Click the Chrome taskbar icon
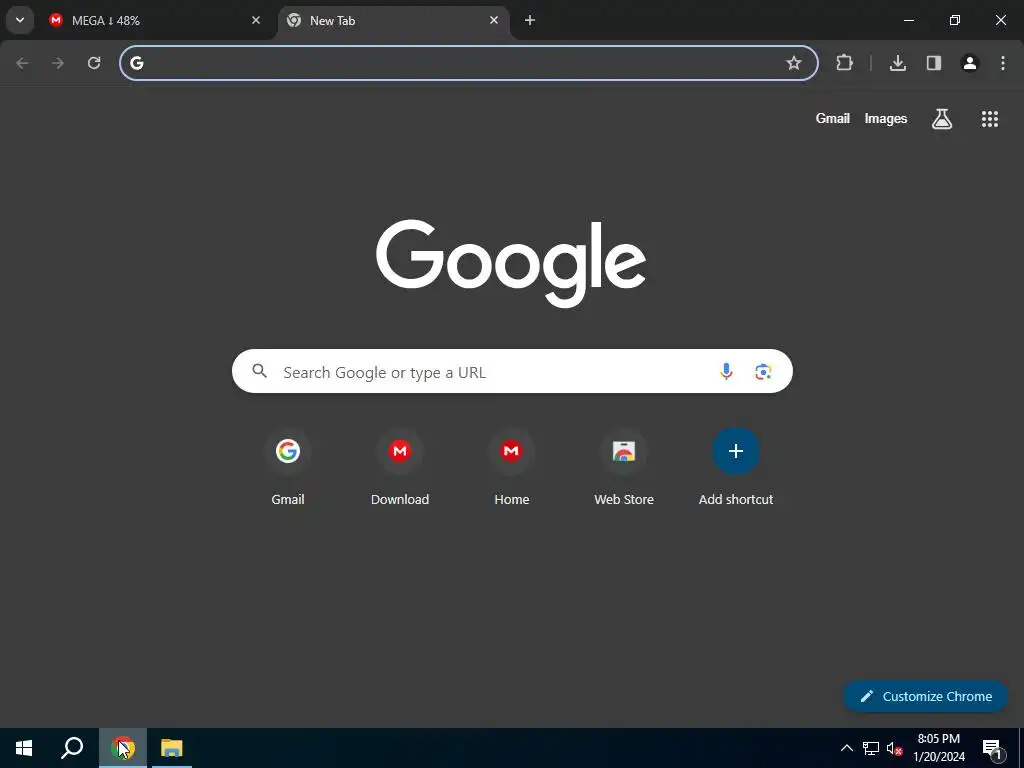This screenshot has height=768, width=1024. (123, 748)
